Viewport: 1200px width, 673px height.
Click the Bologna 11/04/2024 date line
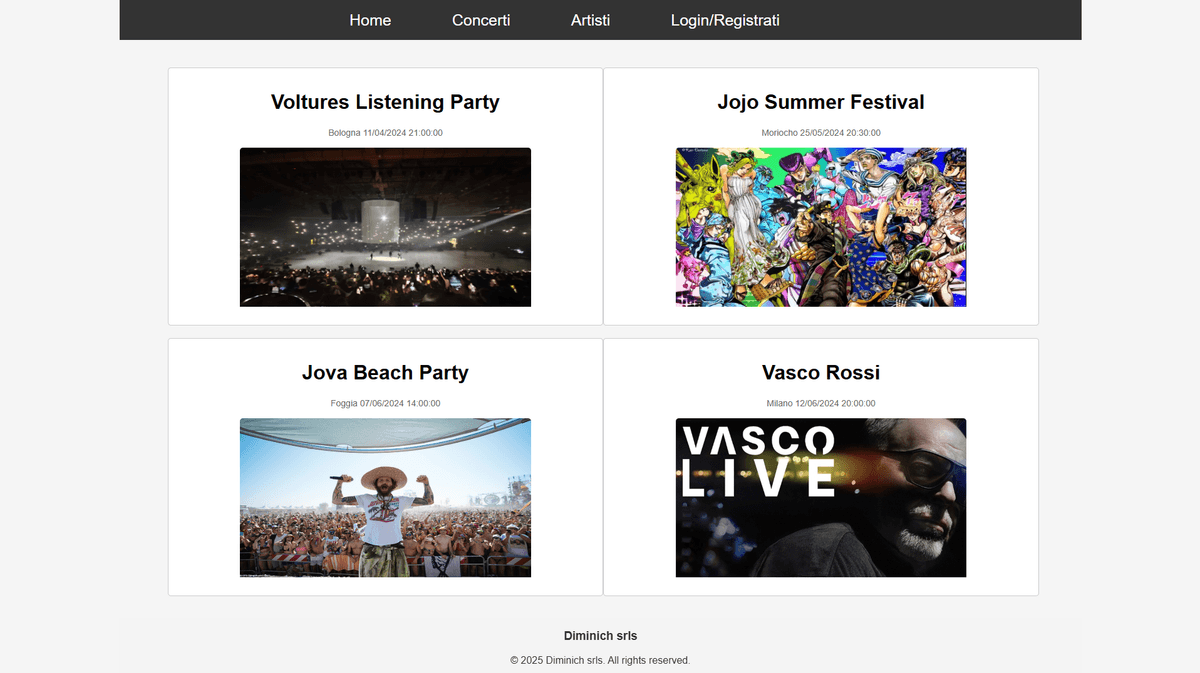tap(385, 133)
